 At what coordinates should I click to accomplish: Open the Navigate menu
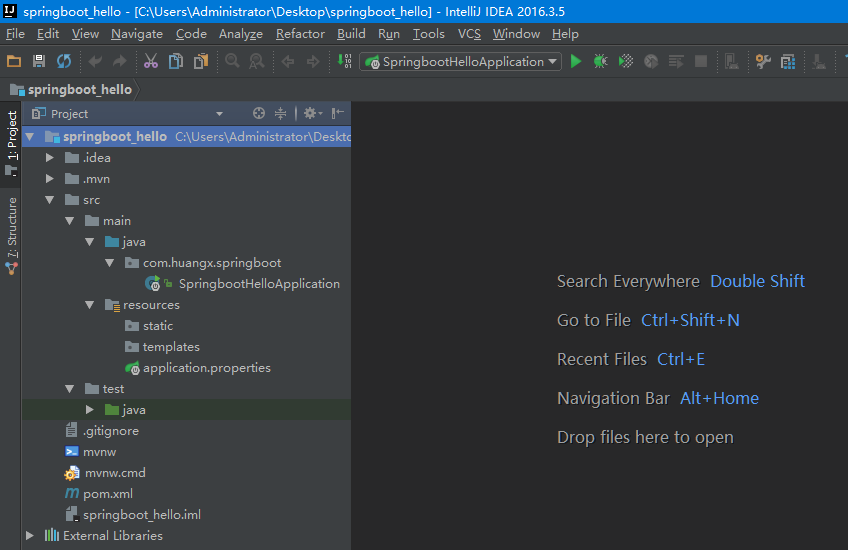[137, 34]
